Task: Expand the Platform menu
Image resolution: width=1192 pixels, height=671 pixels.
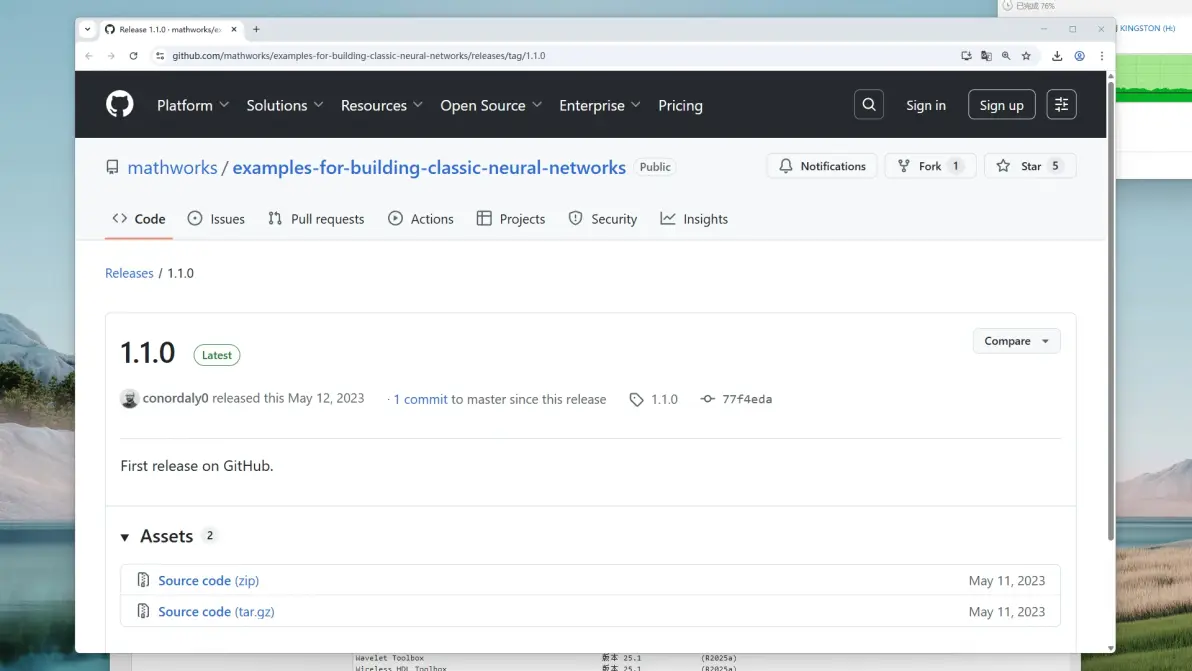Action: pos(192,106)
